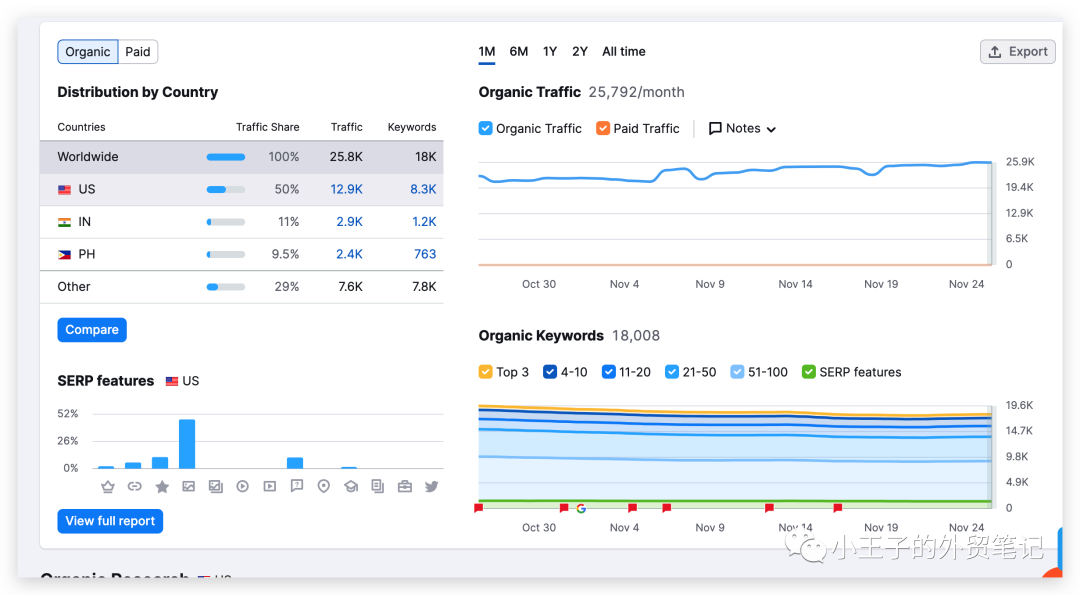Switch to the Paid tab

(x=138, y=52)
